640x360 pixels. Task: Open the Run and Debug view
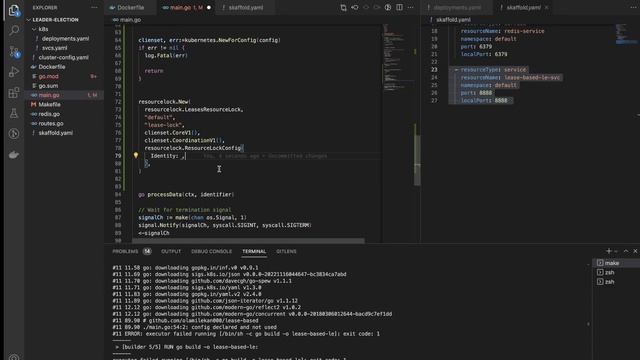pos(14,72)
